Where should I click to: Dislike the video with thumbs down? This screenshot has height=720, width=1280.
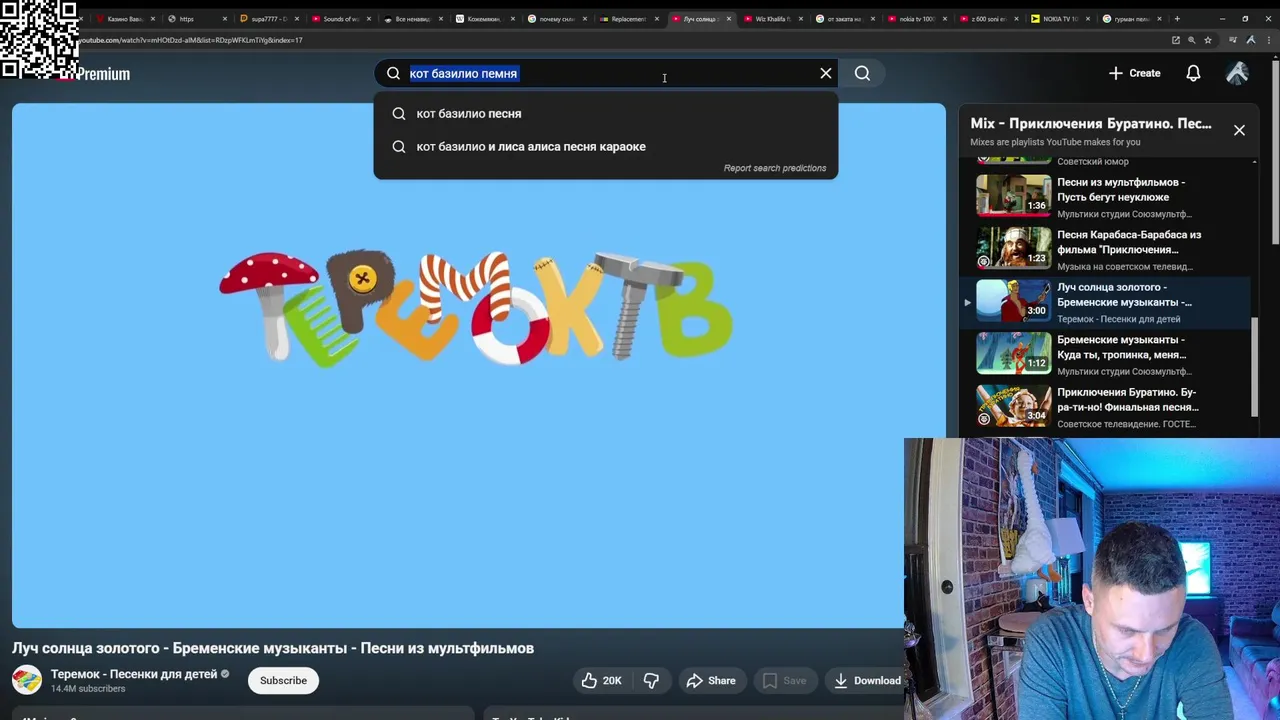(651, 680)
